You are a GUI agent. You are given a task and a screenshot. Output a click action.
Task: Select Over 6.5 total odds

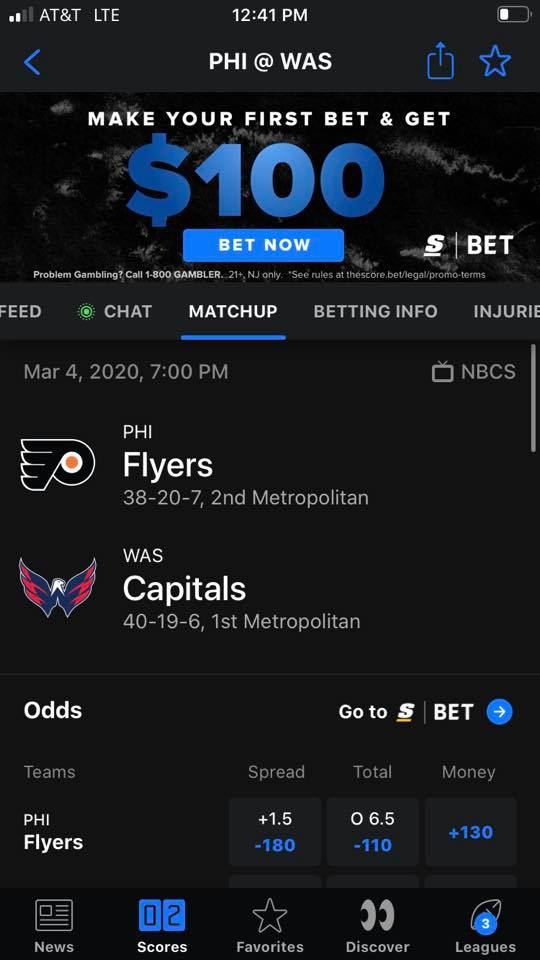click(x=373, y=831)
